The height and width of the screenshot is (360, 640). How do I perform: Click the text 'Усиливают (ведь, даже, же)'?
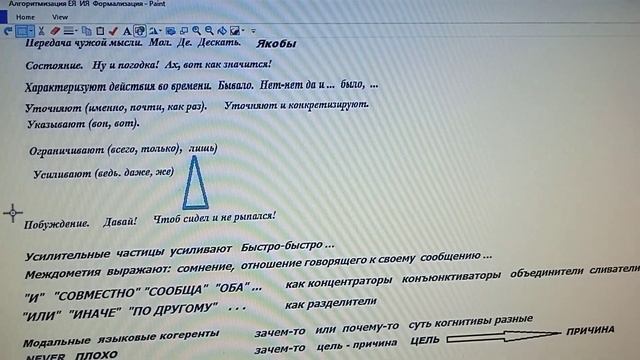click(104, 173)
